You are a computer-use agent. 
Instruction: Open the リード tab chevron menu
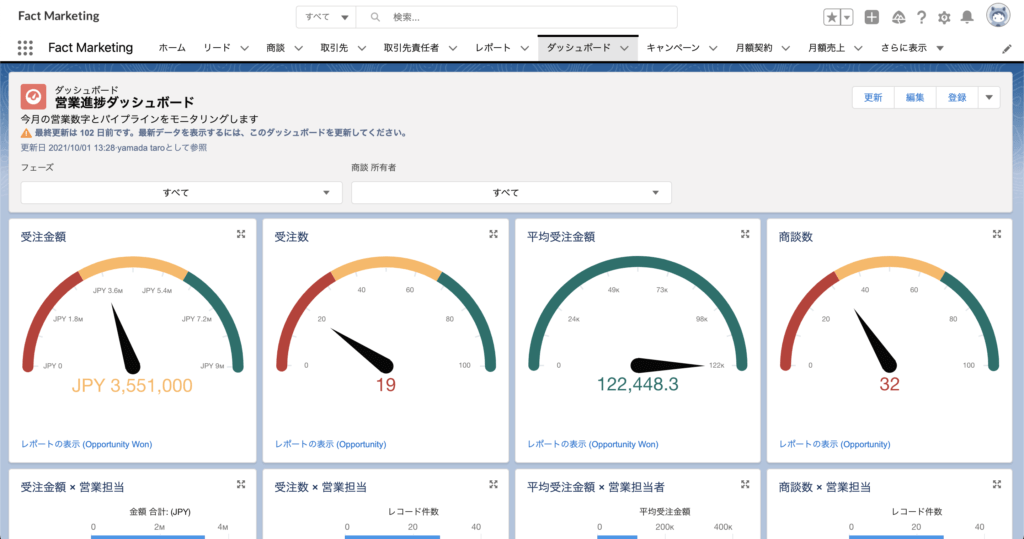(x=244, y=48)
